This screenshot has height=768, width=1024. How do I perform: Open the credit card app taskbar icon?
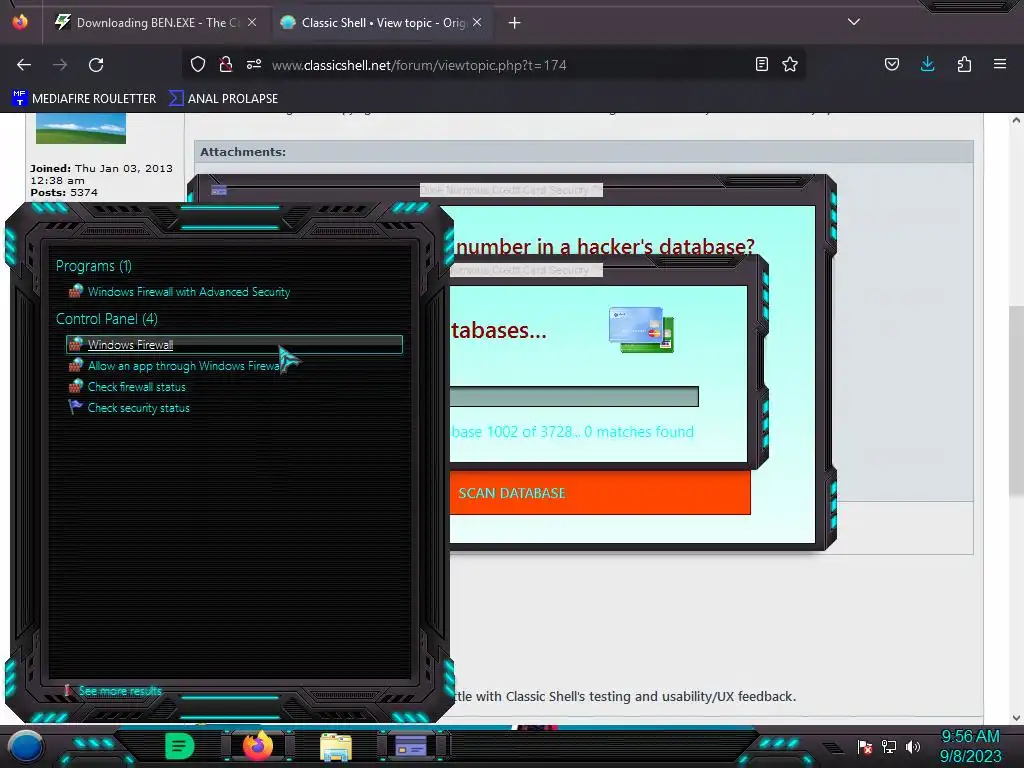(411, 746)
